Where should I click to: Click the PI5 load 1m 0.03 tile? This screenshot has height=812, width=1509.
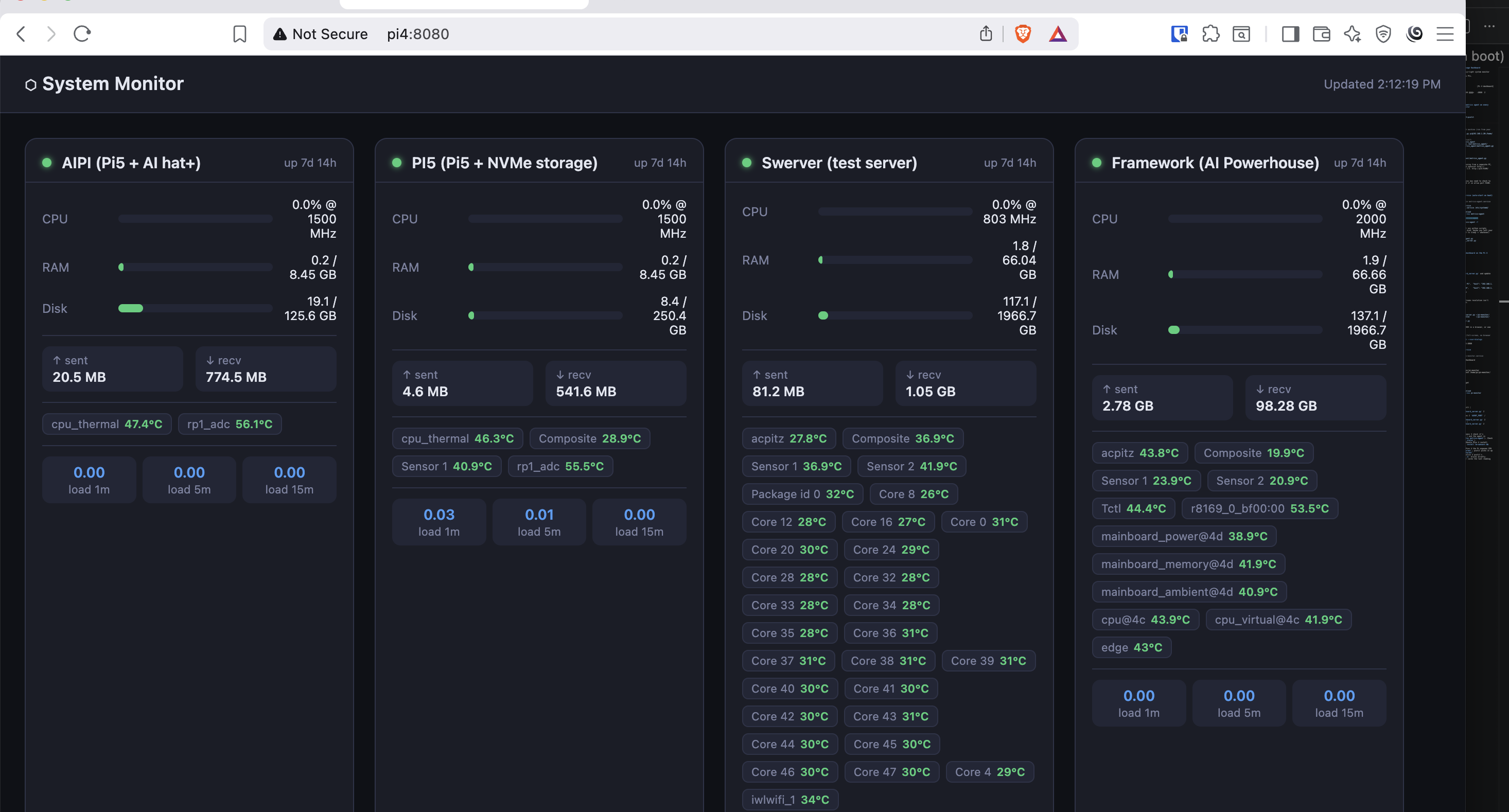pyautogui.click(x=439, y=522)
